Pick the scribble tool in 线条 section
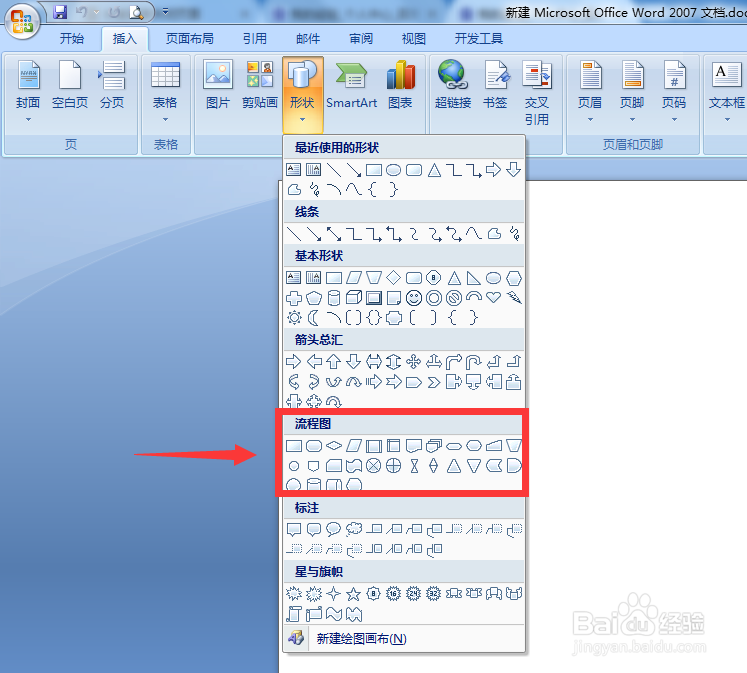Viewport: 747px width, 673px height. click(x=514, y=234)
